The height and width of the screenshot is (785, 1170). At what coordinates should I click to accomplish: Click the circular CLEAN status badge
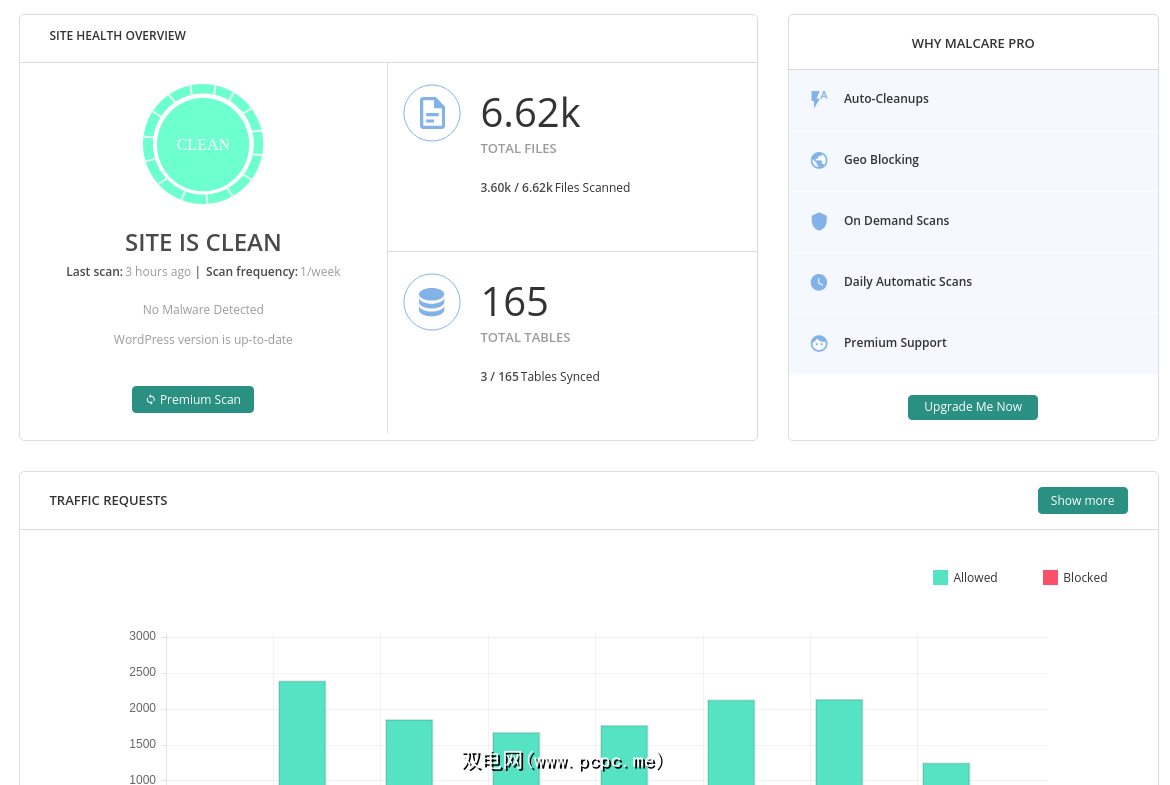click(203, 144)
